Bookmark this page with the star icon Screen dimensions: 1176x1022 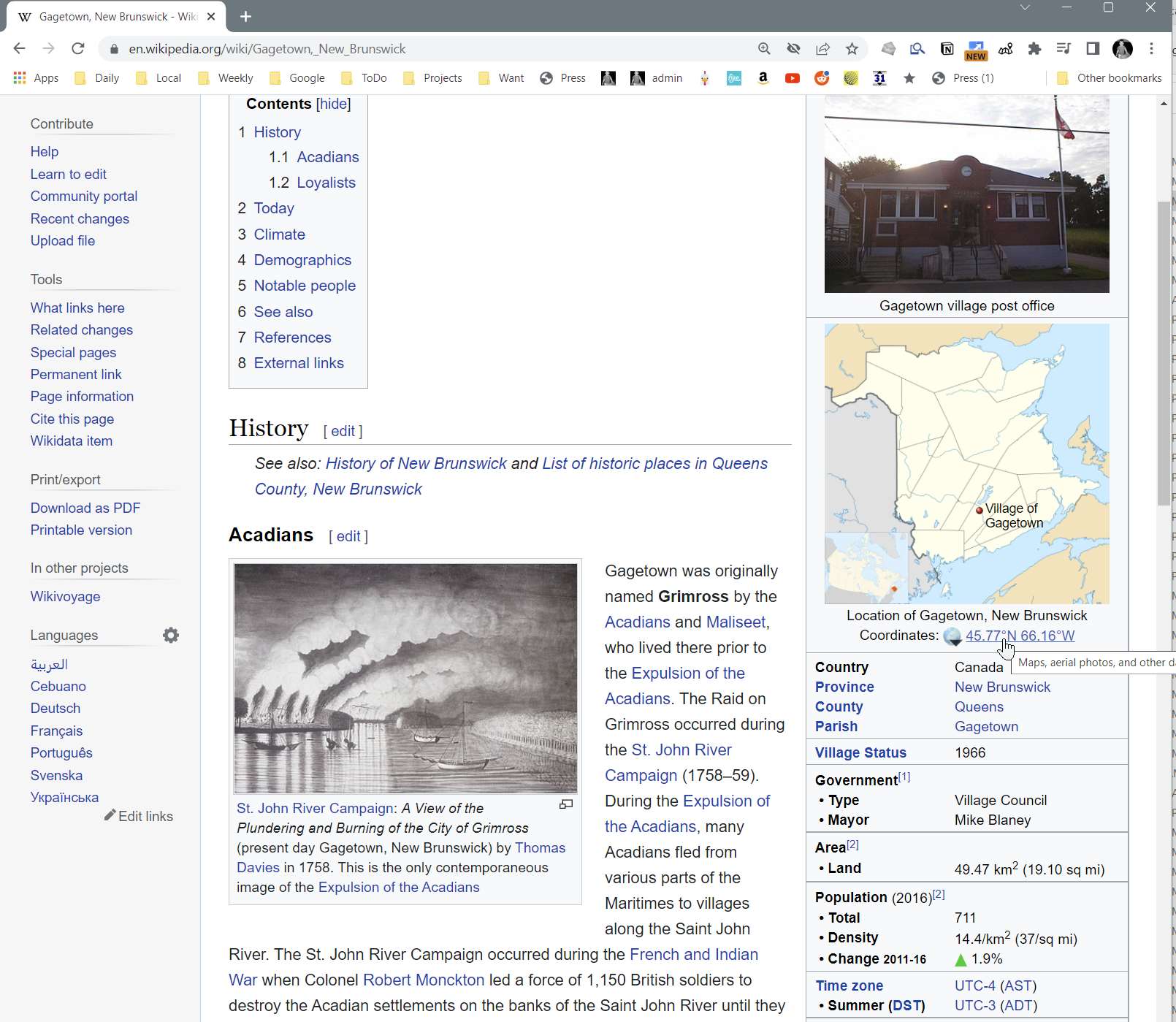(x=852, y=49)
